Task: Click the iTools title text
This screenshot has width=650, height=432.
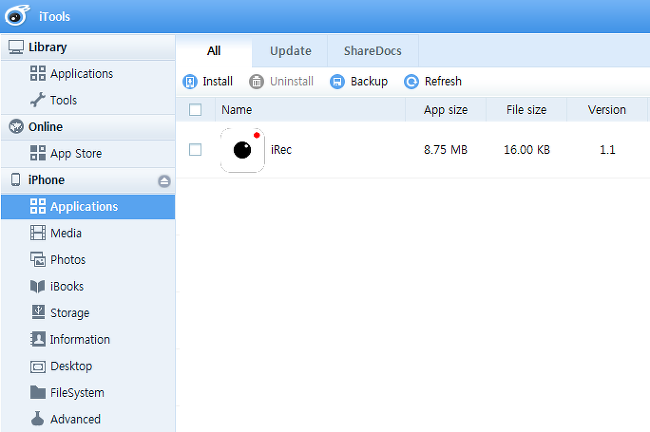Action: click(54, 17)
